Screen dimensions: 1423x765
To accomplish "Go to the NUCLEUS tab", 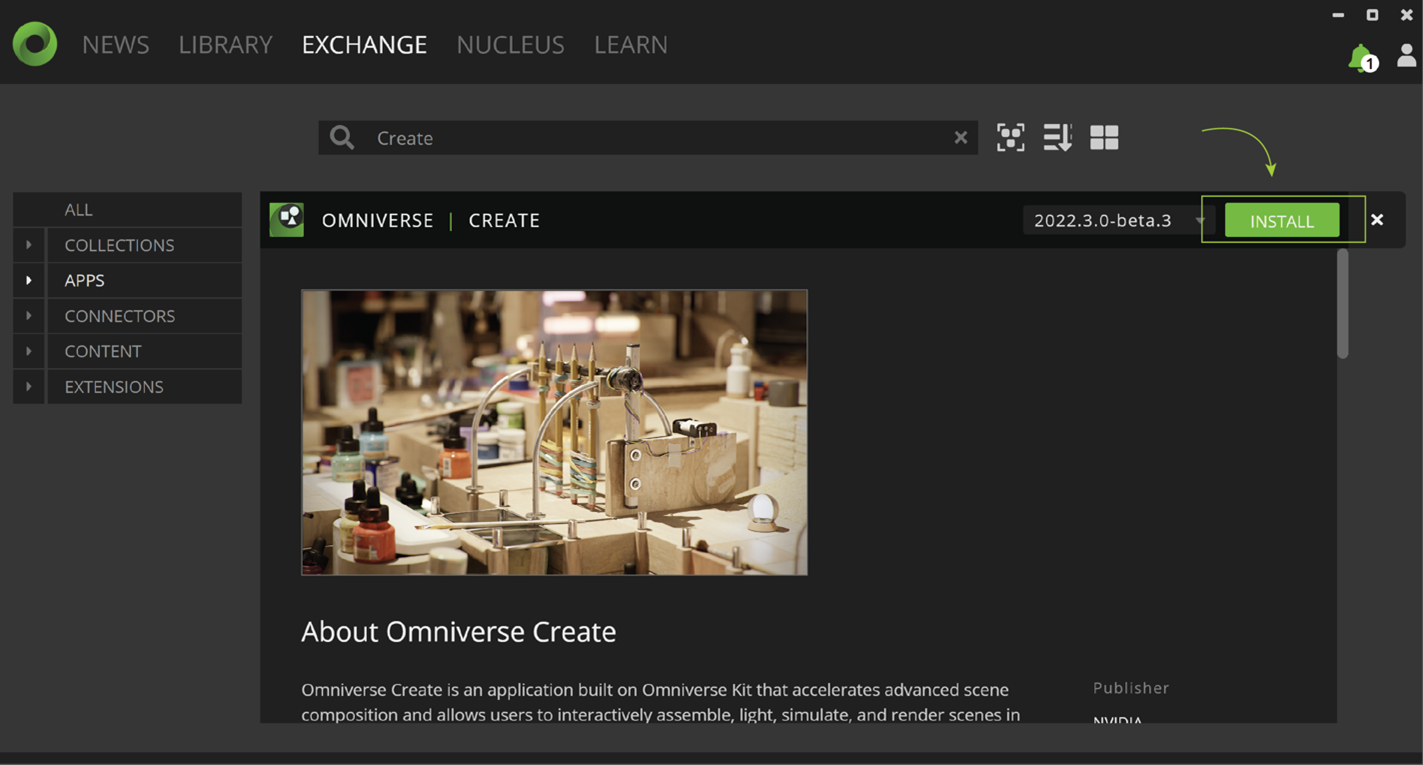I will click(510, 44).
